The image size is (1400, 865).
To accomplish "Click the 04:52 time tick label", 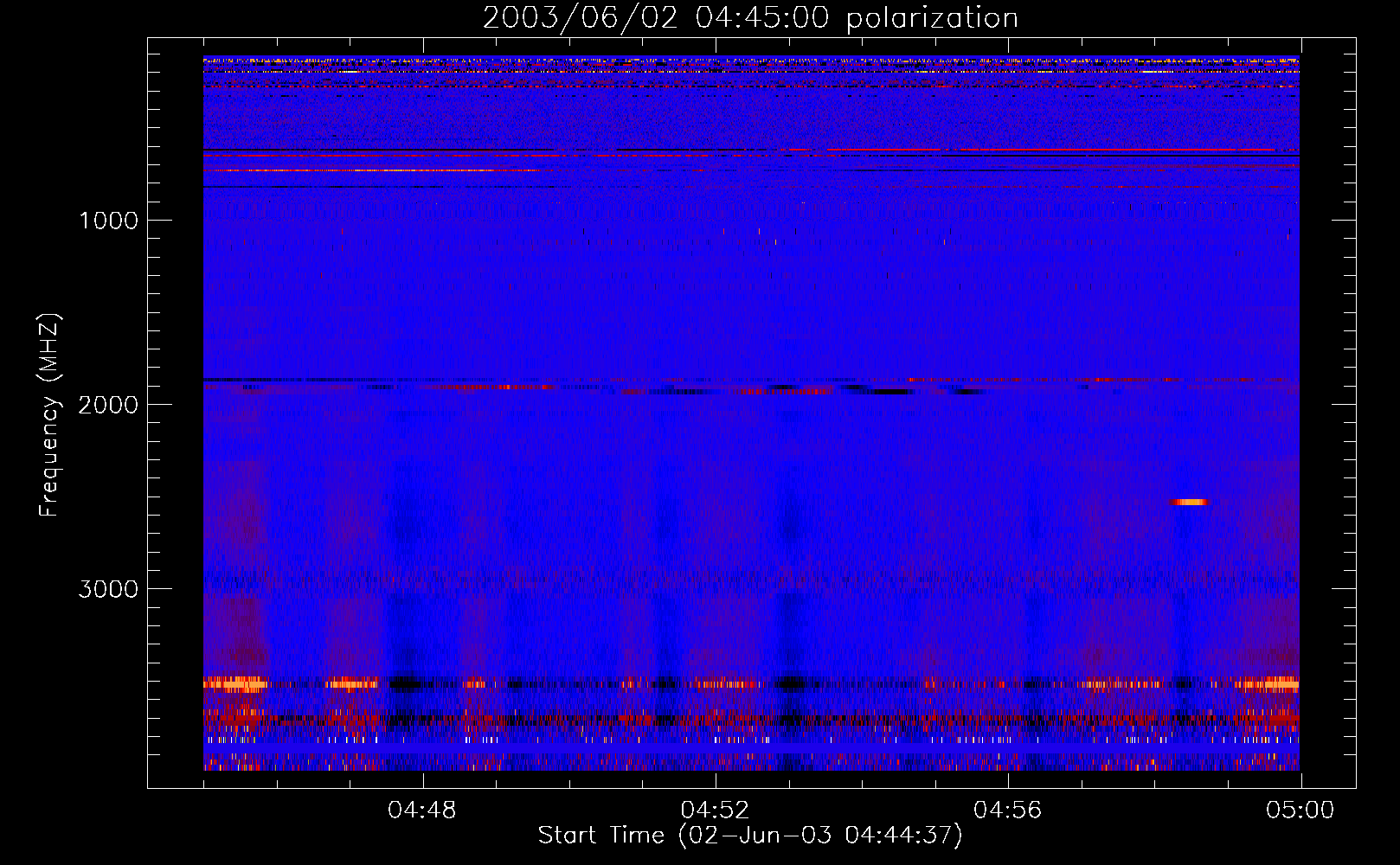I will coord(715,811).
